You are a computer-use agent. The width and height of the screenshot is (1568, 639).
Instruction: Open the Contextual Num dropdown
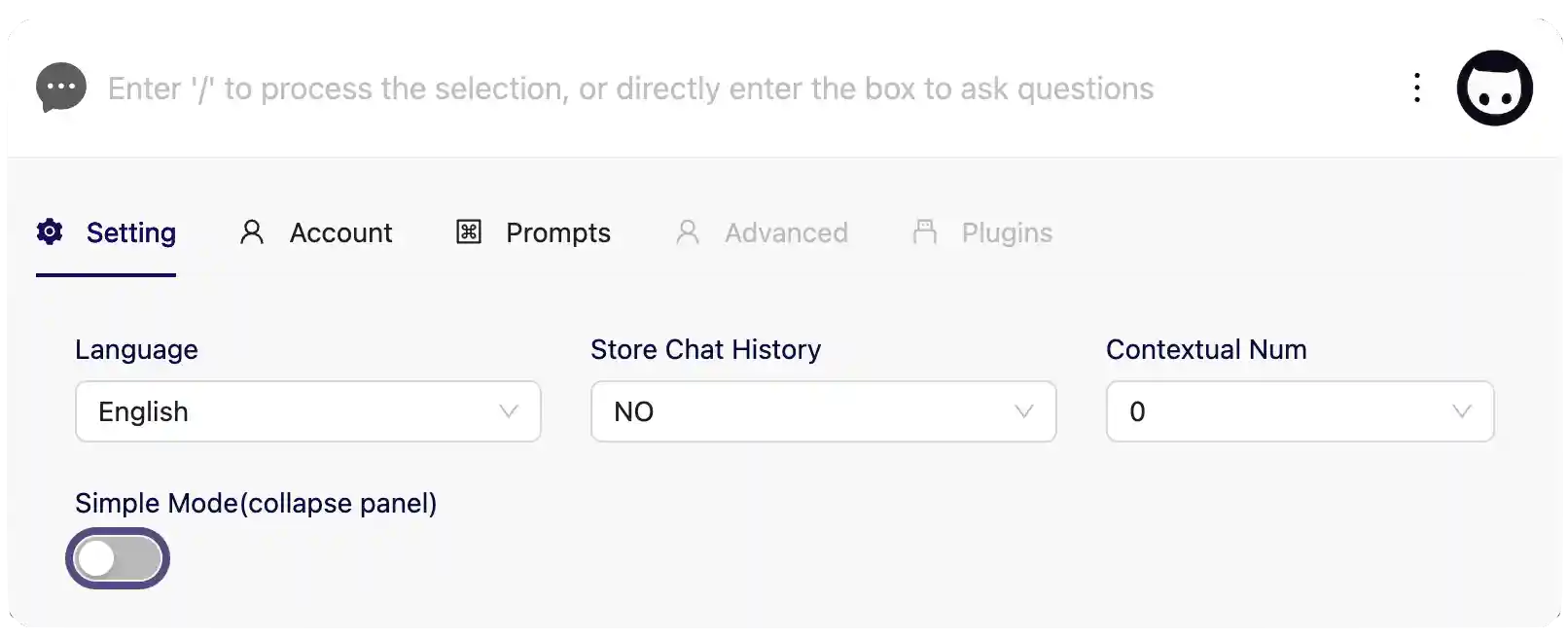[1300, 411]
